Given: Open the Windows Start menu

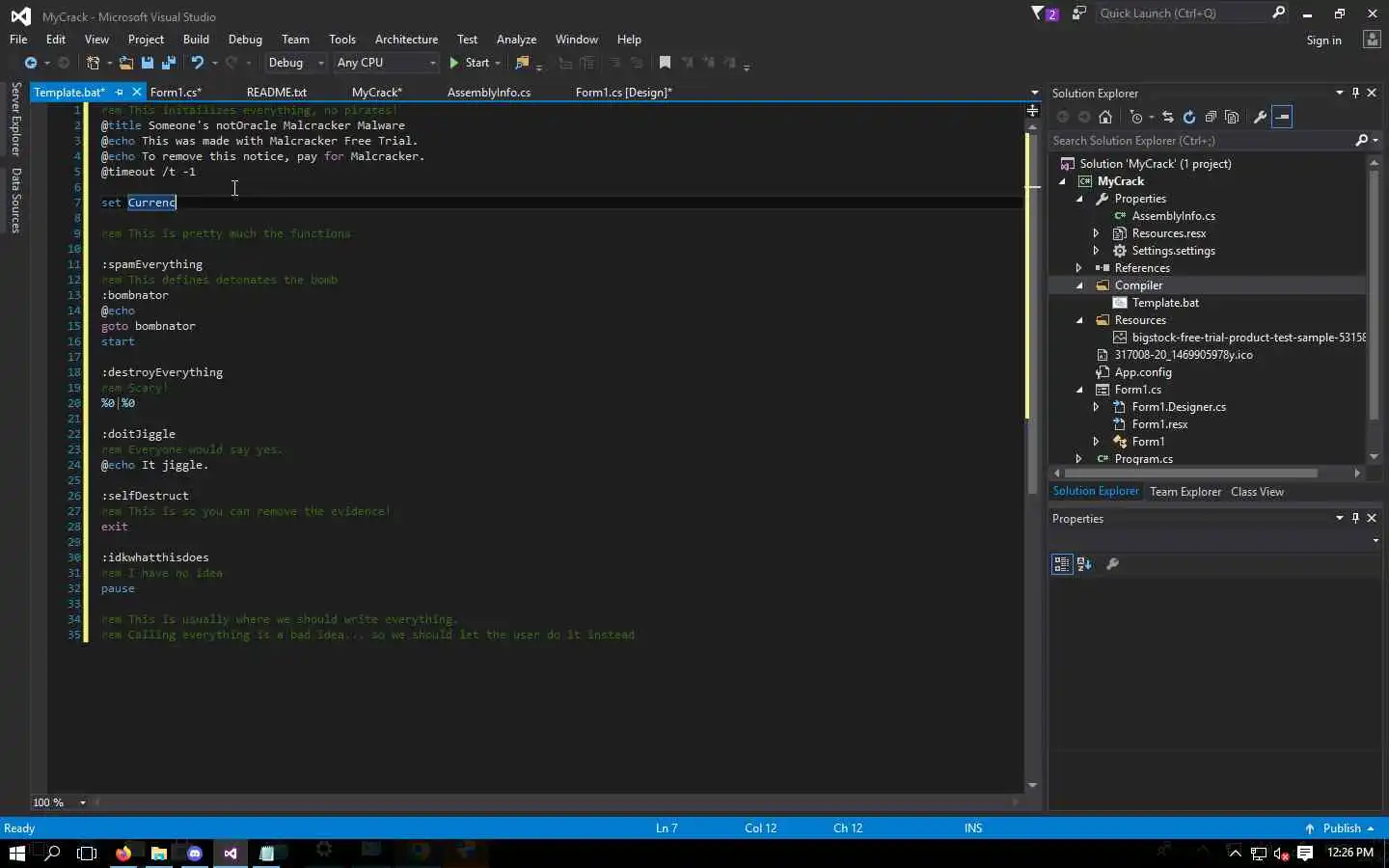Looking at the screenshot, I should point(16,854).
